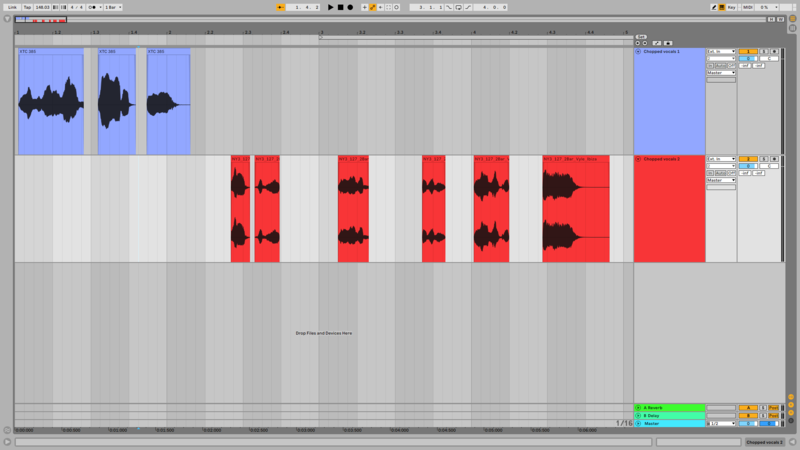Toggle Draw Mode pencil icon

coord(714,7)
